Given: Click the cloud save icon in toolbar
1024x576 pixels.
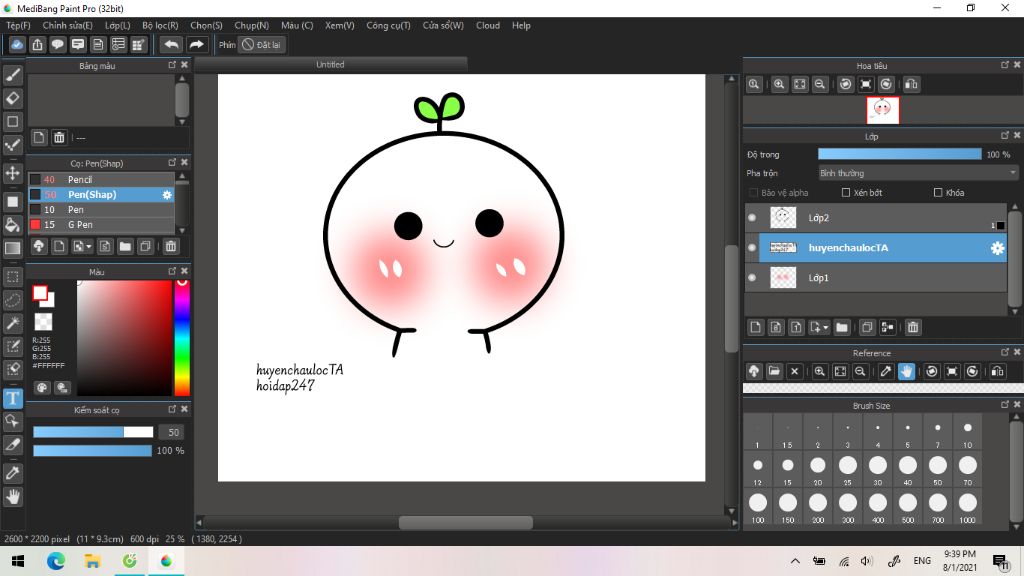Looking at the screenshot, I should 17,44.
